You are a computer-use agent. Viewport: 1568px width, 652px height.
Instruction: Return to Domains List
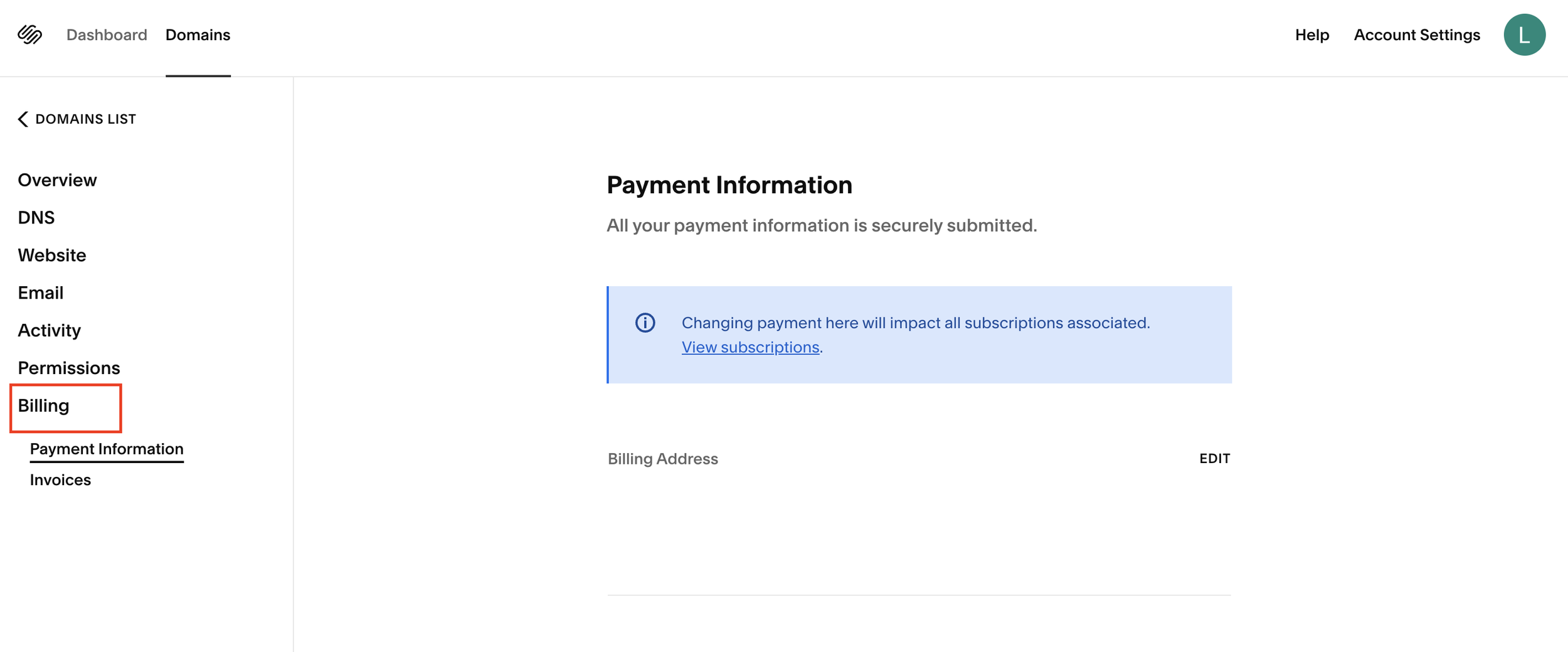[x=85, y=119]
